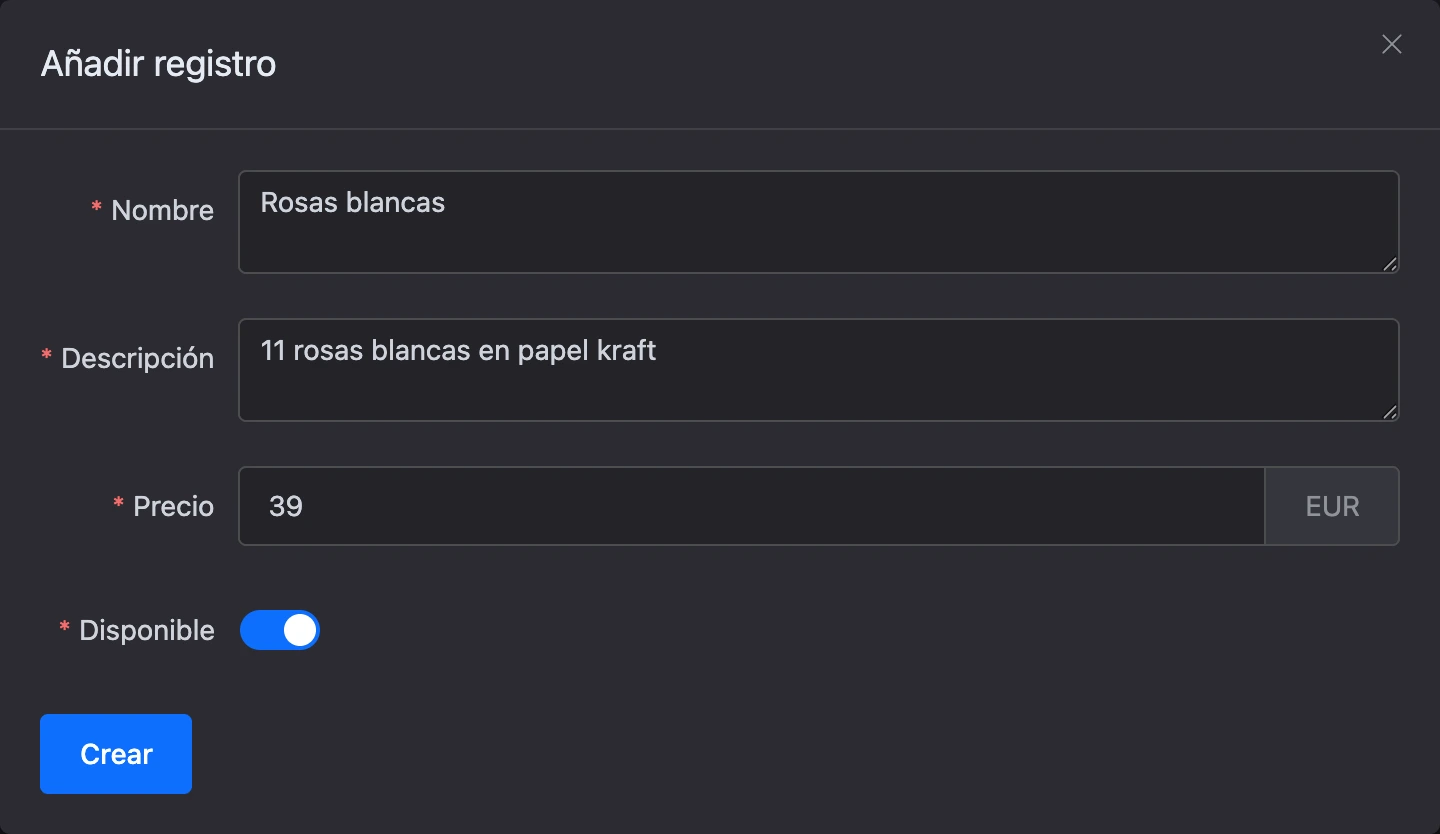The image size is (1440, 834).
Task: Click the Precio field label
Action: 174,506
